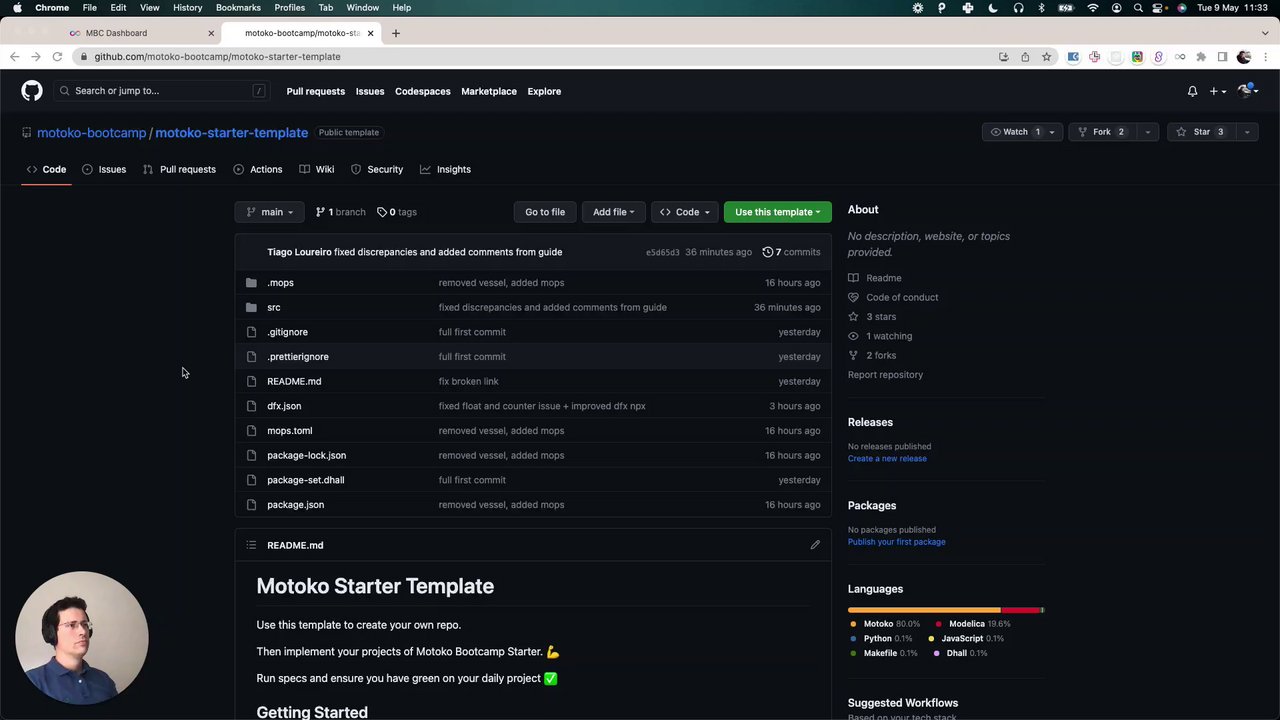Screen dimensions: 1280x720
Task: Expand the Add file dropdown
Action: click(x=613, y=212)
